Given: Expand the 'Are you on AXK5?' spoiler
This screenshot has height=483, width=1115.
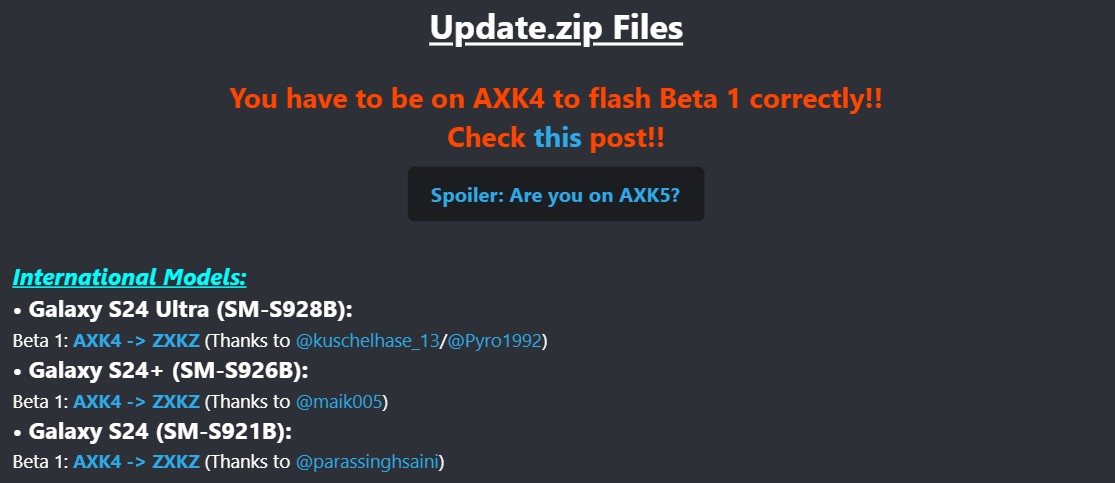Looking at the screenshot, I should click(x=555, y=194).
